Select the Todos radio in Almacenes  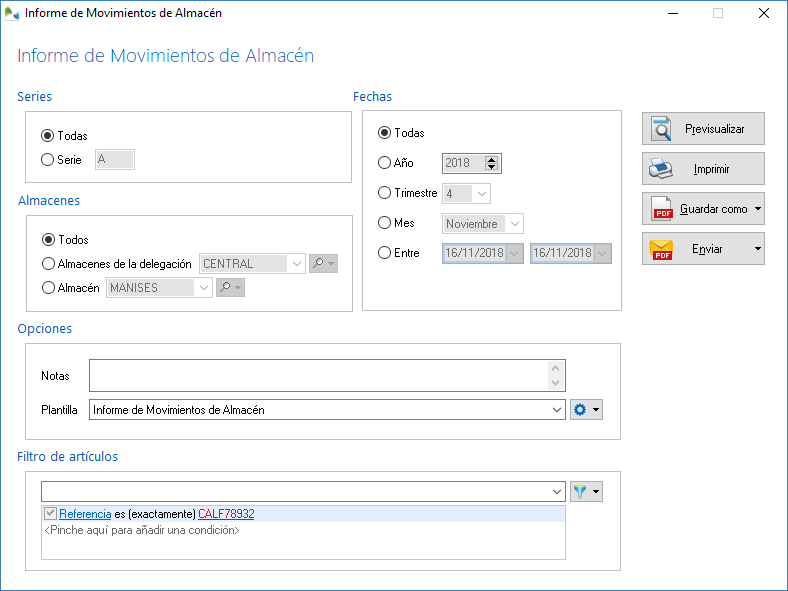(48, 240)
